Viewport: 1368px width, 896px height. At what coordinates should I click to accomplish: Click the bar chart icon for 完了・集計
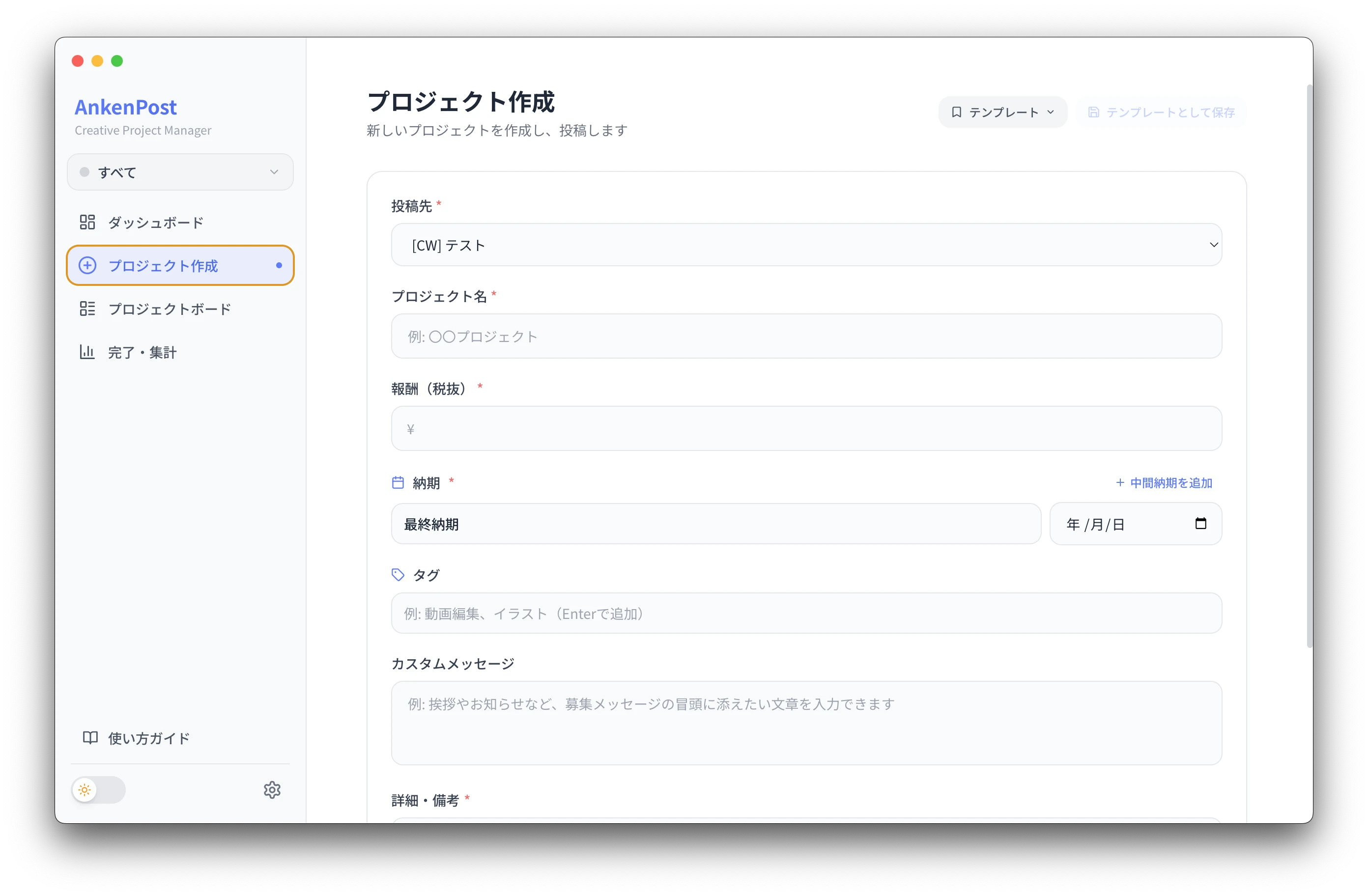click(x=87, y=352)
